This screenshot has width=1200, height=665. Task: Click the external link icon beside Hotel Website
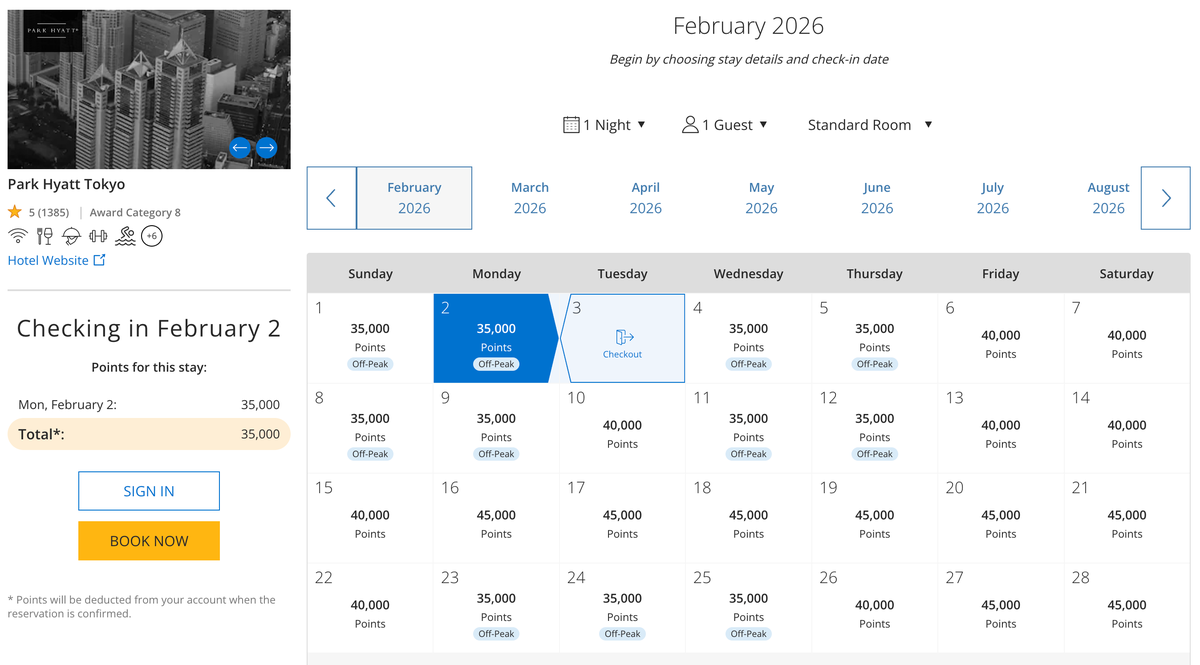tap(99, 260)
